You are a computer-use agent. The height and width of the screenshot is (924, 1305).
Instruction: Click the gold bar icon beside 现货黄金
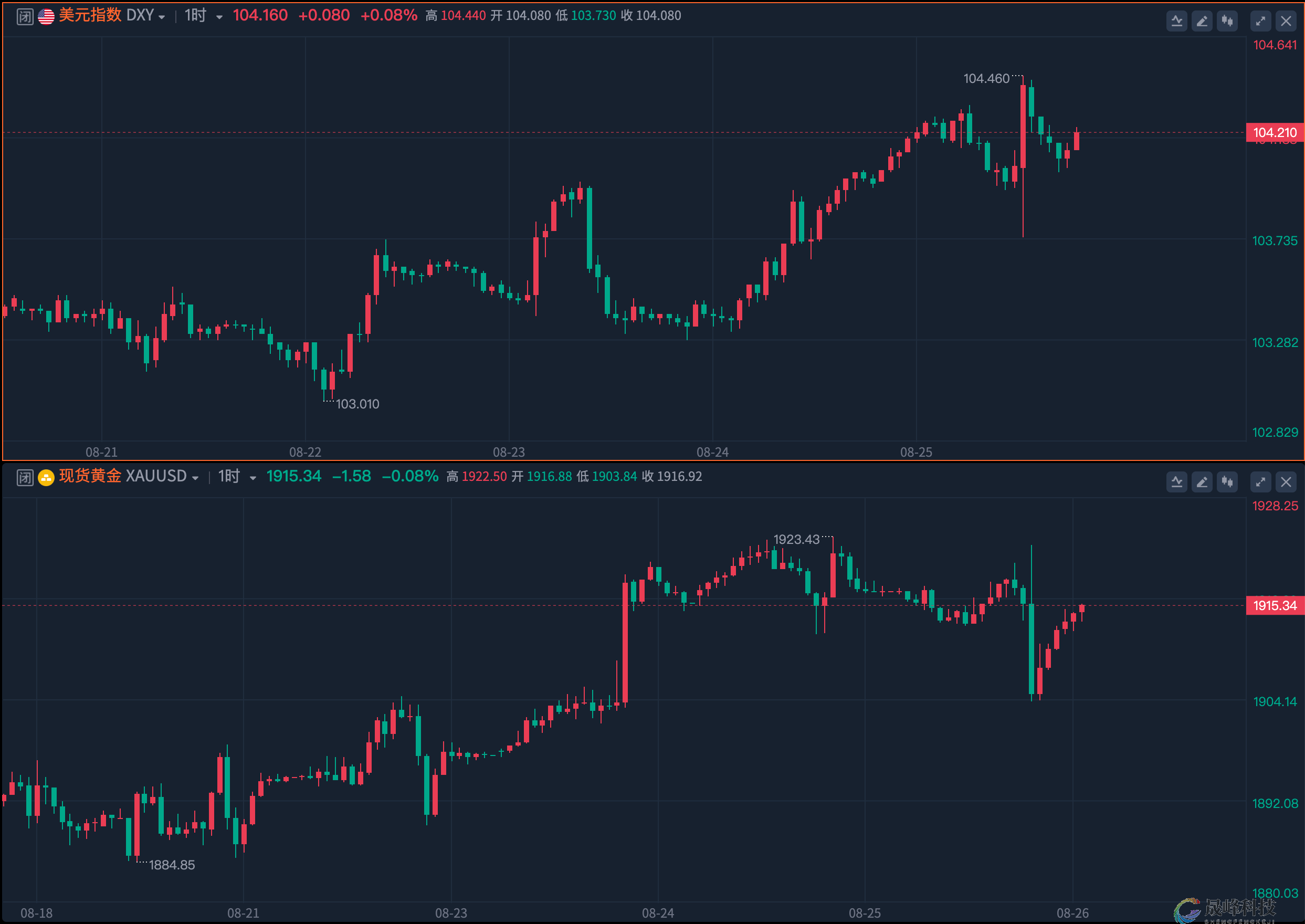[x=46, y=477]
